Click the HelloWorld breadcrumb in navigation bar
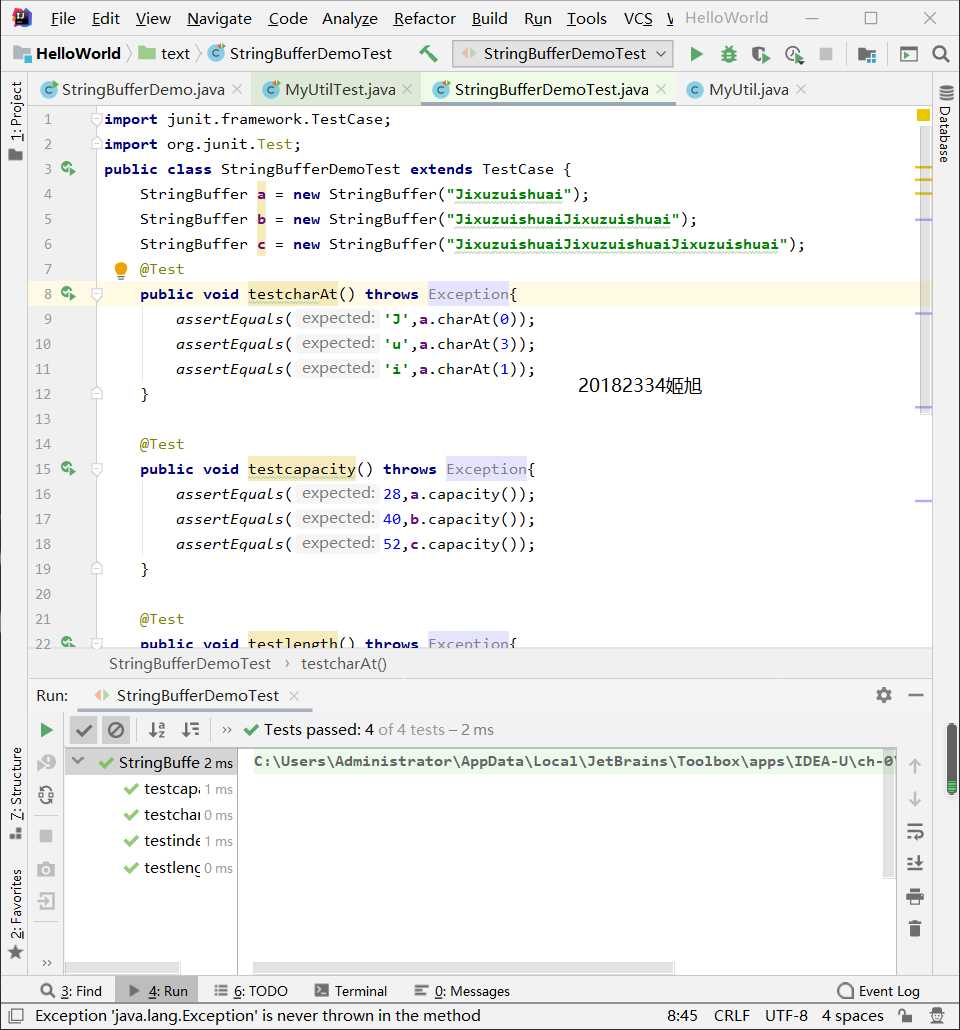This screenshot has height=1030, width=960. coord(68,54)
